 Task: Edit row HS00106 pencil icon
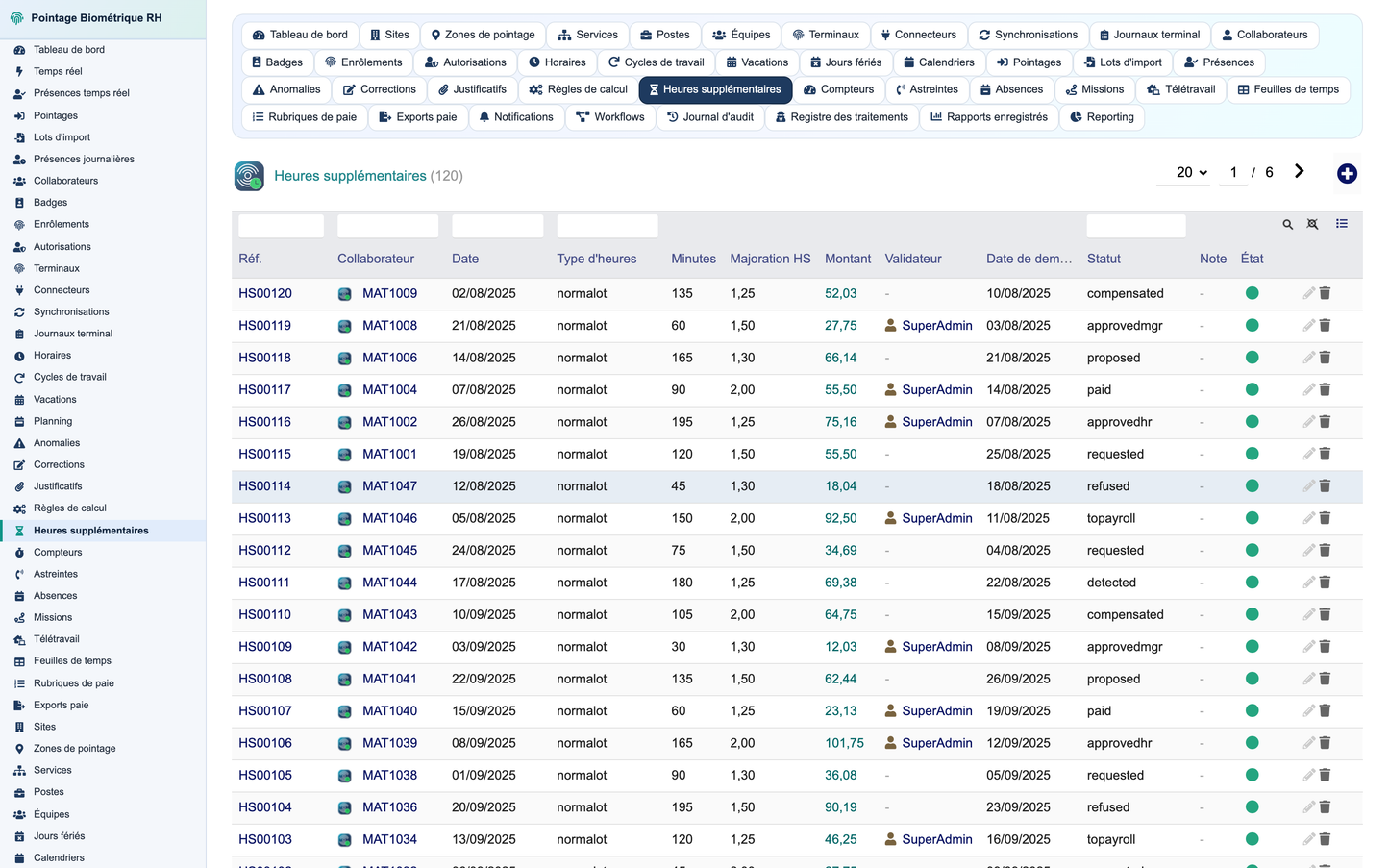1308,743
